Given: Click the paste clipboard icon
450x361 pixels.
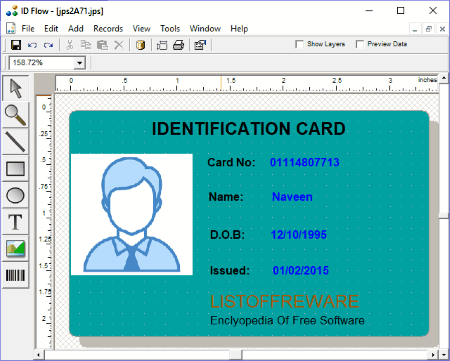Looking at the screenshot, I should tap(102, 45).
